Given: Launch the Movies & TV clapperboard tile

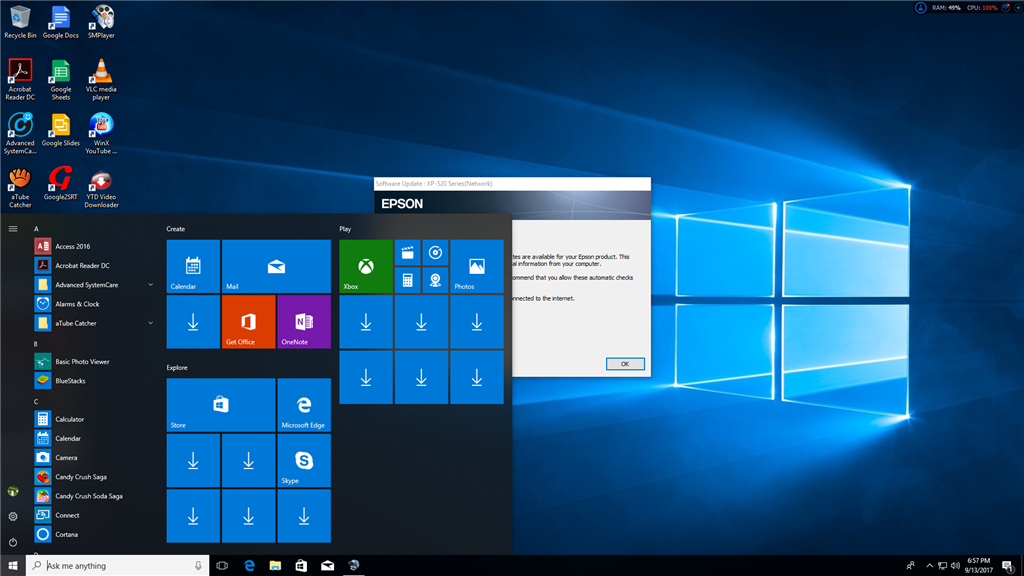Looking at the screenshot, I should coord(408,253).
